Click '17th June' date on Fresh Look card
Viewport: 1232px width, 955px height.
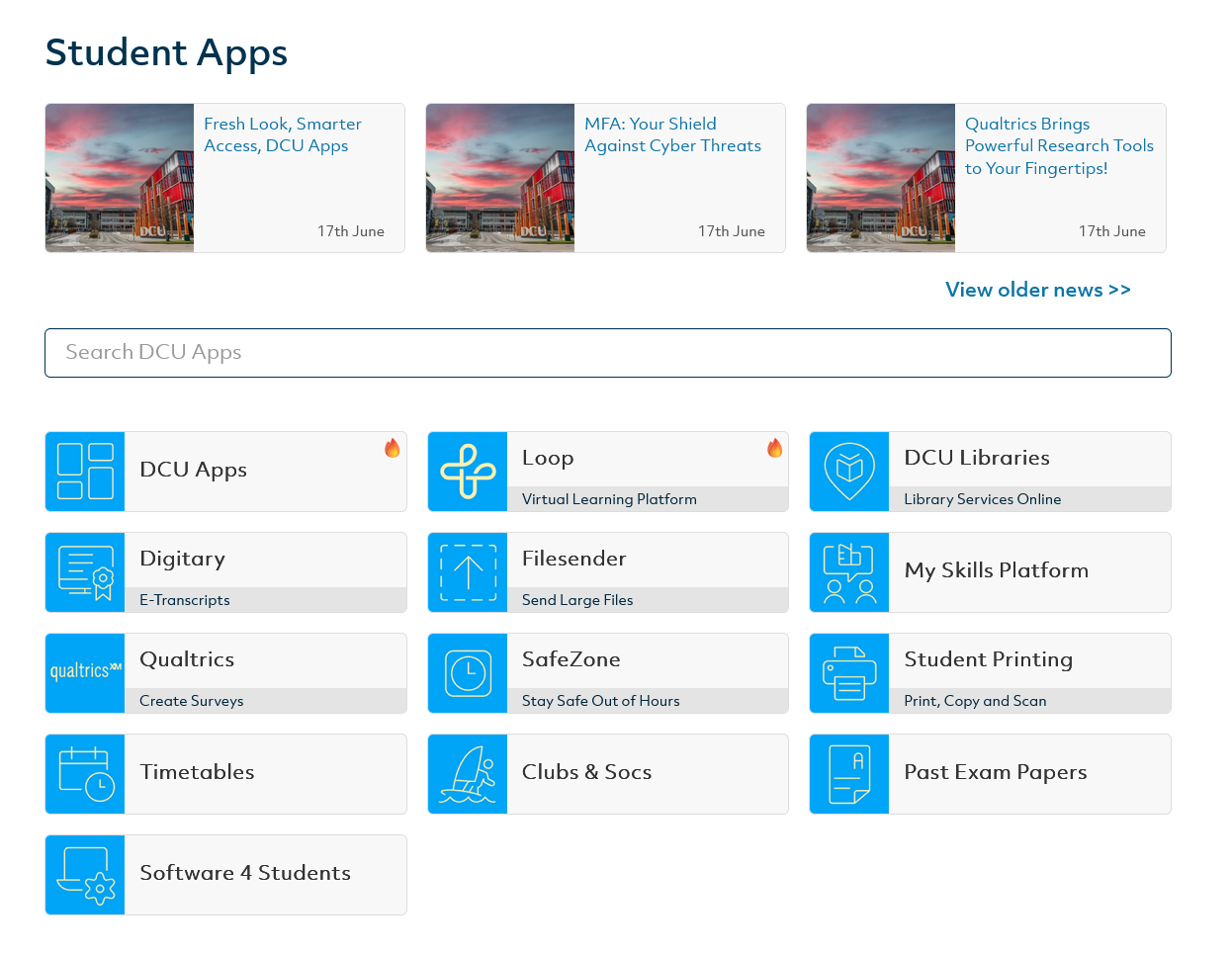point(351,231)
